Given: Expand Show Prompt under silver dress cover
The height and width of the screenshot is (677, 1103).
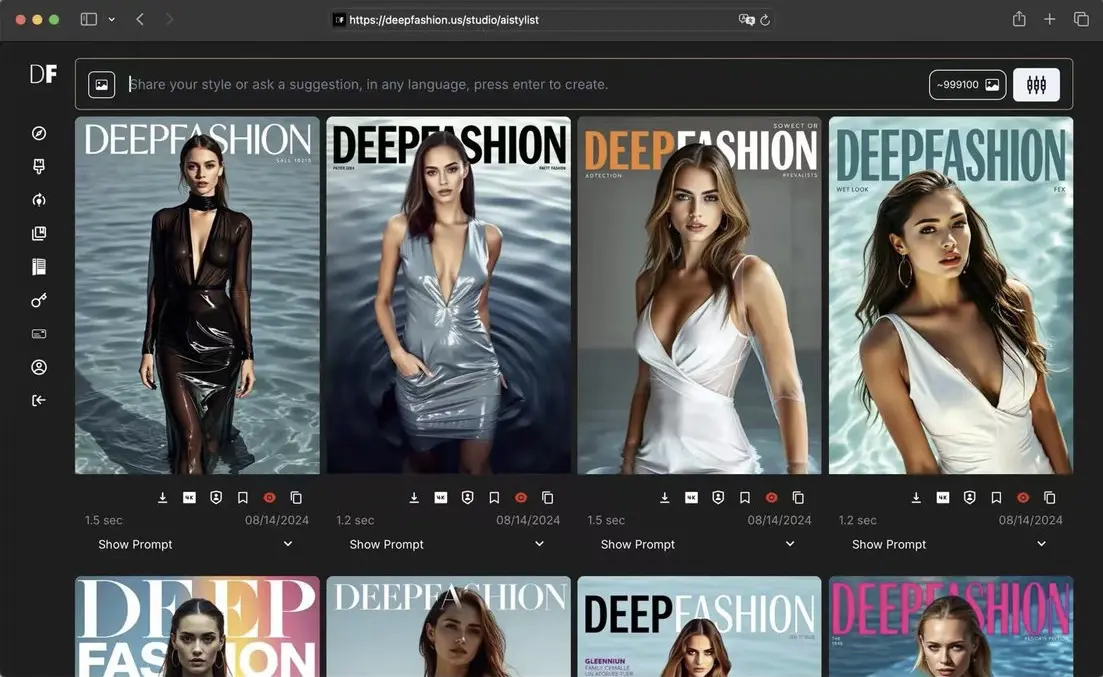Looking at the screenshot, I should pos(448,544).
